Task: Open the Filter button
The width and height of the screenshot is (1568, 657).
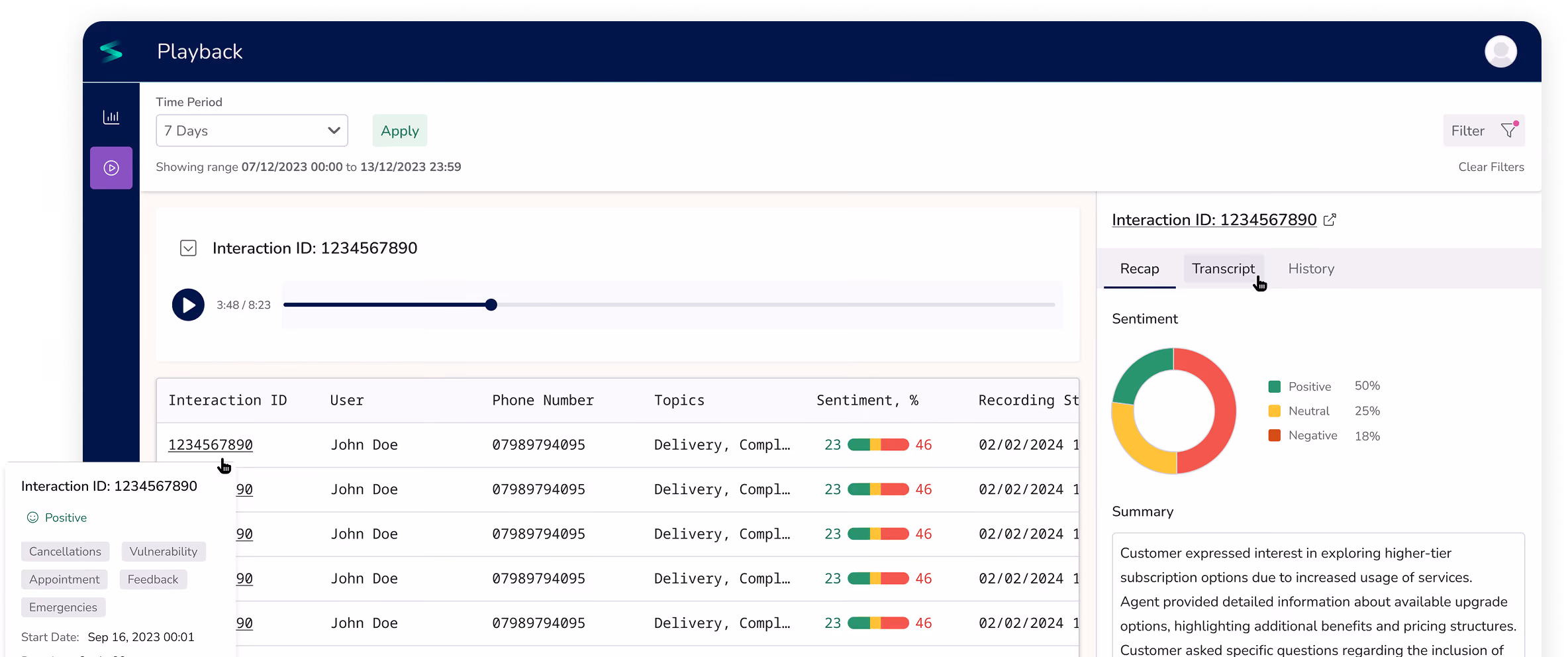Action: [1483, 130]
